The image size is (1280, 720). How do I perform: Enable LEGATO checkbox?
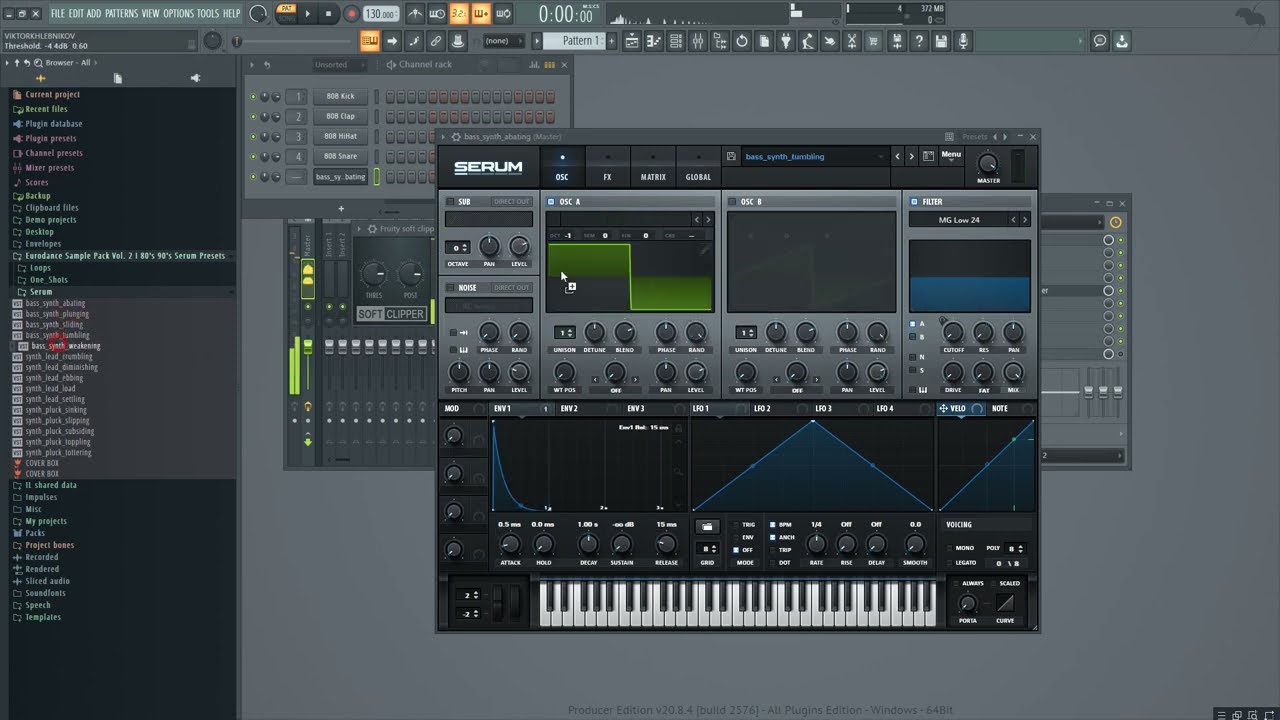(x=949, y=563)
